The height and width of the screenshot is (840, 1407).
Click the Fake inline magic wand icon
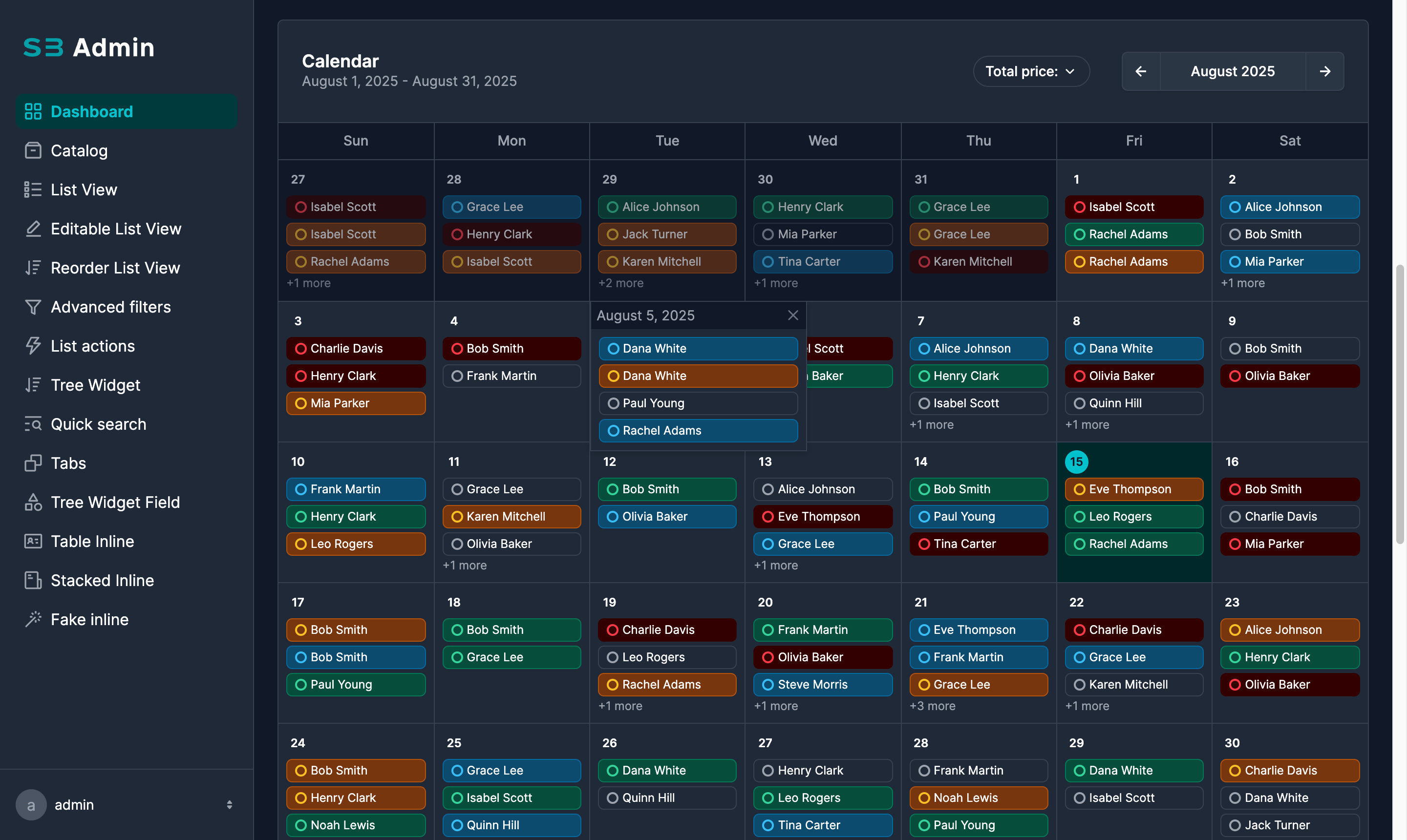pyautogui.click(x=33, y=619)
